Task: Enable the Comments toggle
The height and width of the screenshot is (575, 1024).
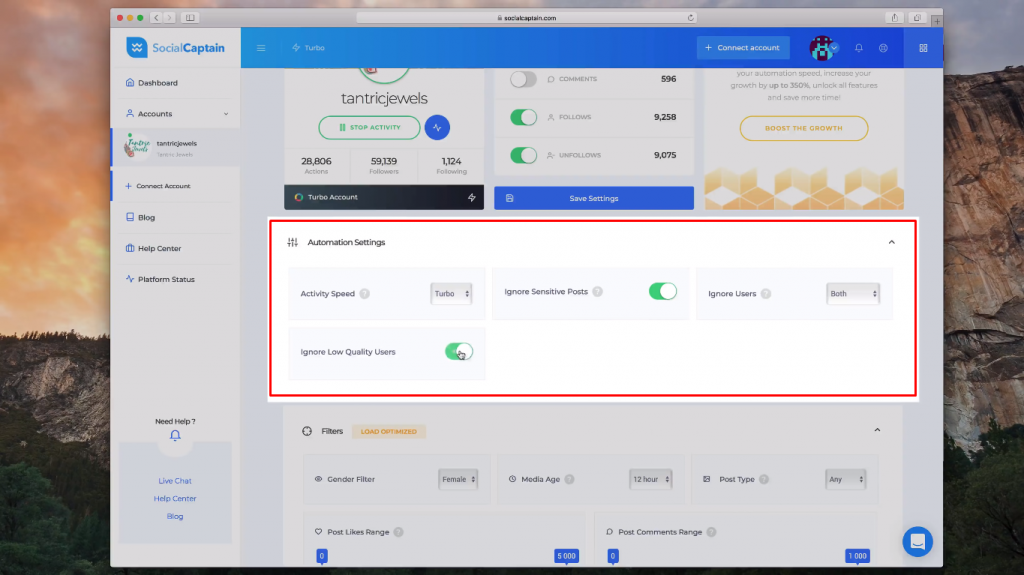Action: click(x=523, y=79)
